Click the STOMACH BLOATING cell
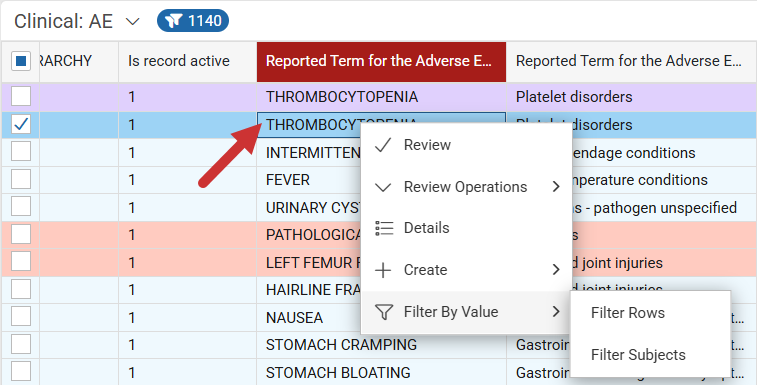Screen dimensions: 757x385 click(381, 372)
